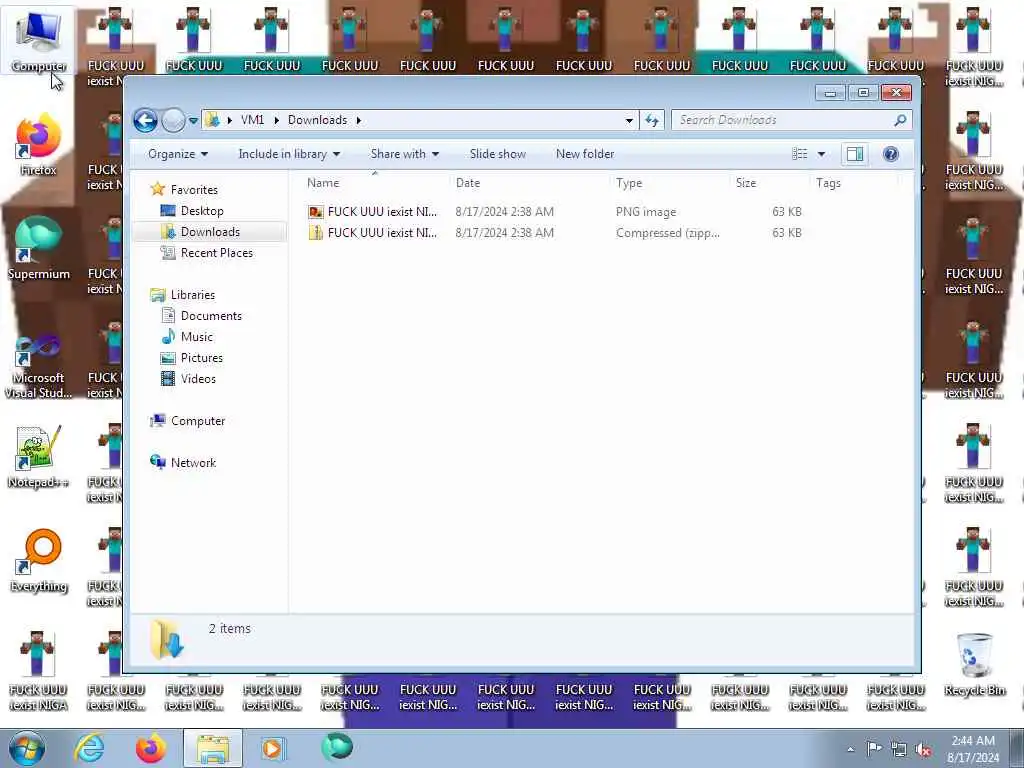Select Libraries in the navigation pane
The height and width of the screenshot is (768, 1024).
pyautogui.click(x=193, y=295)
